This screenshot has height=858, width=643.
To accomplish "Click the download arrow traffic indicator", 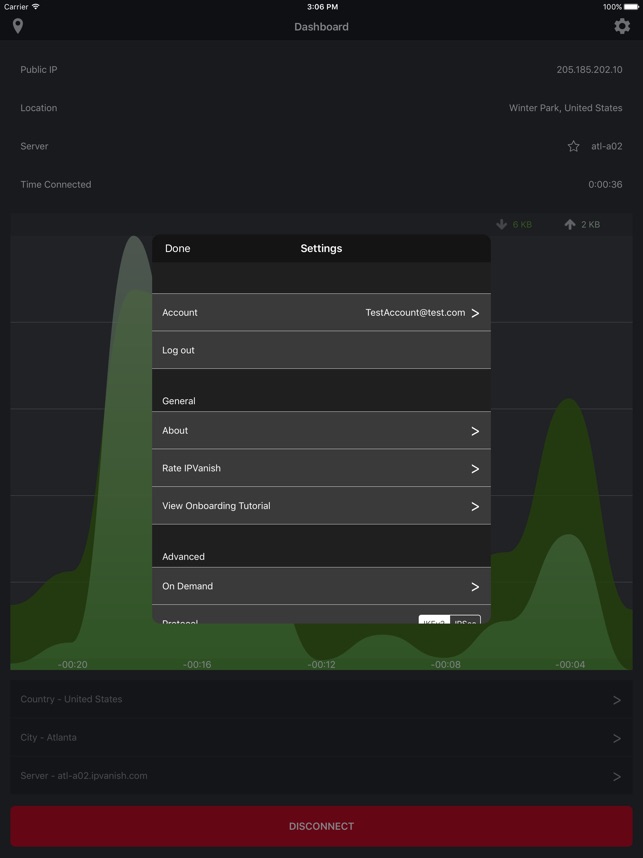I will [502, 224].
